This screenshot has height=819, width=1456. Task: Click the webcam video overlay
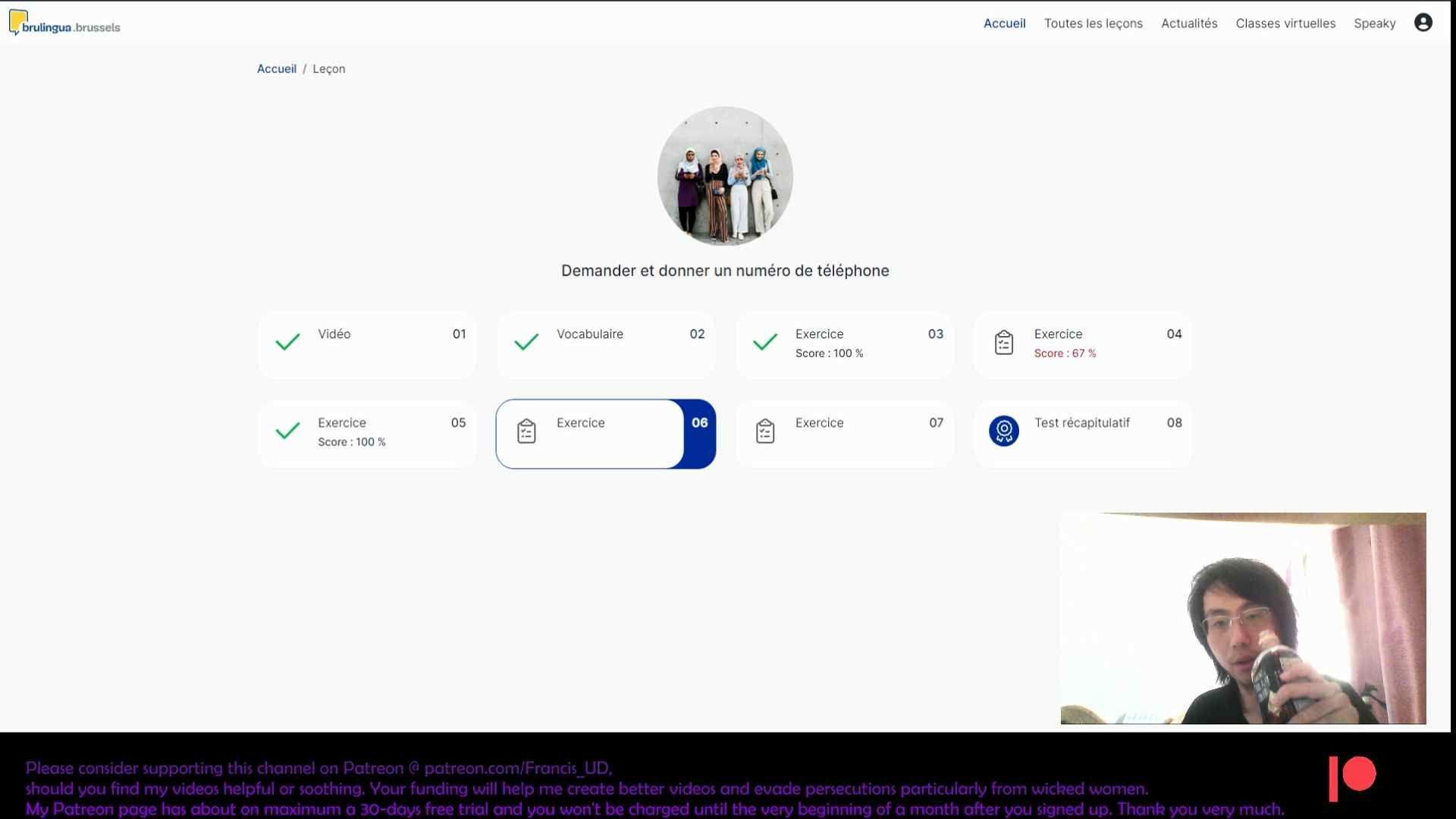[1243, 618]
